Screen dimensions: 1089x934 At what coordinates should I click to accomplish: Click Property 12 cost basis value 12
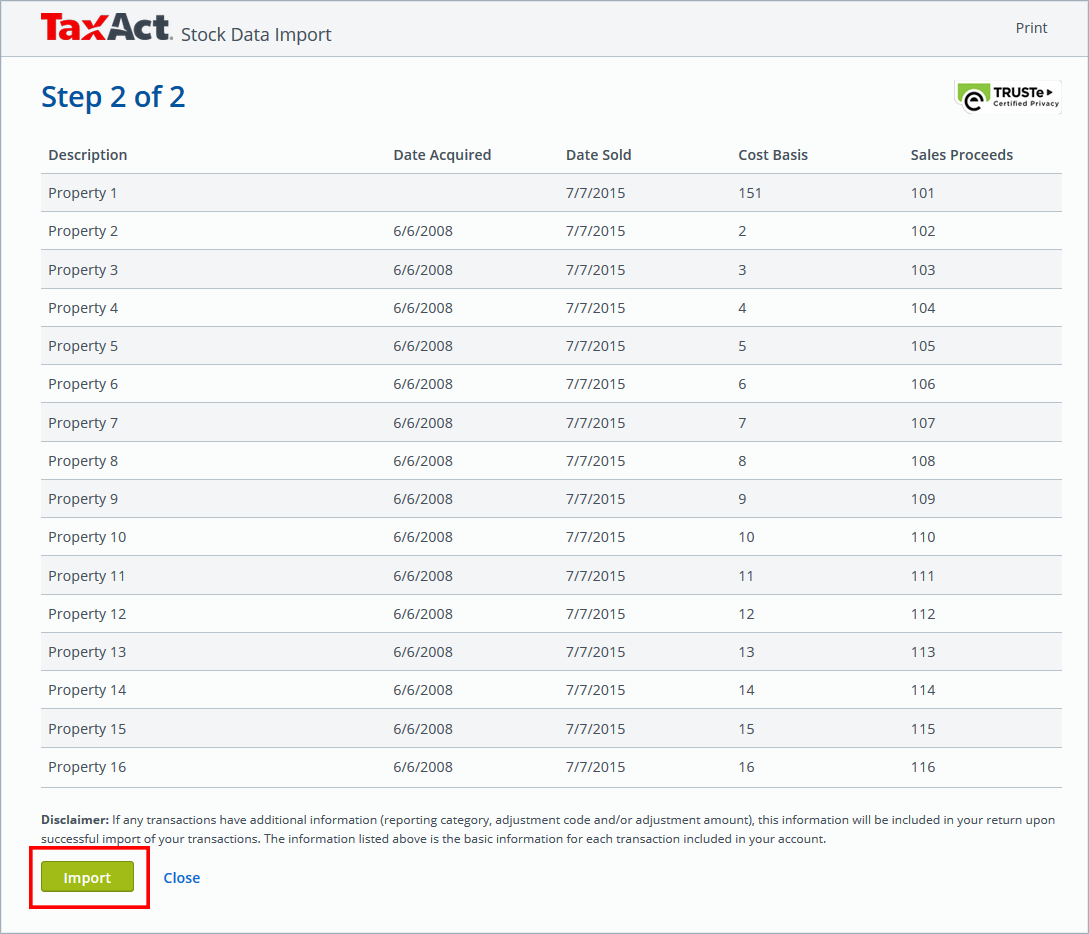(x=746, y=615)
